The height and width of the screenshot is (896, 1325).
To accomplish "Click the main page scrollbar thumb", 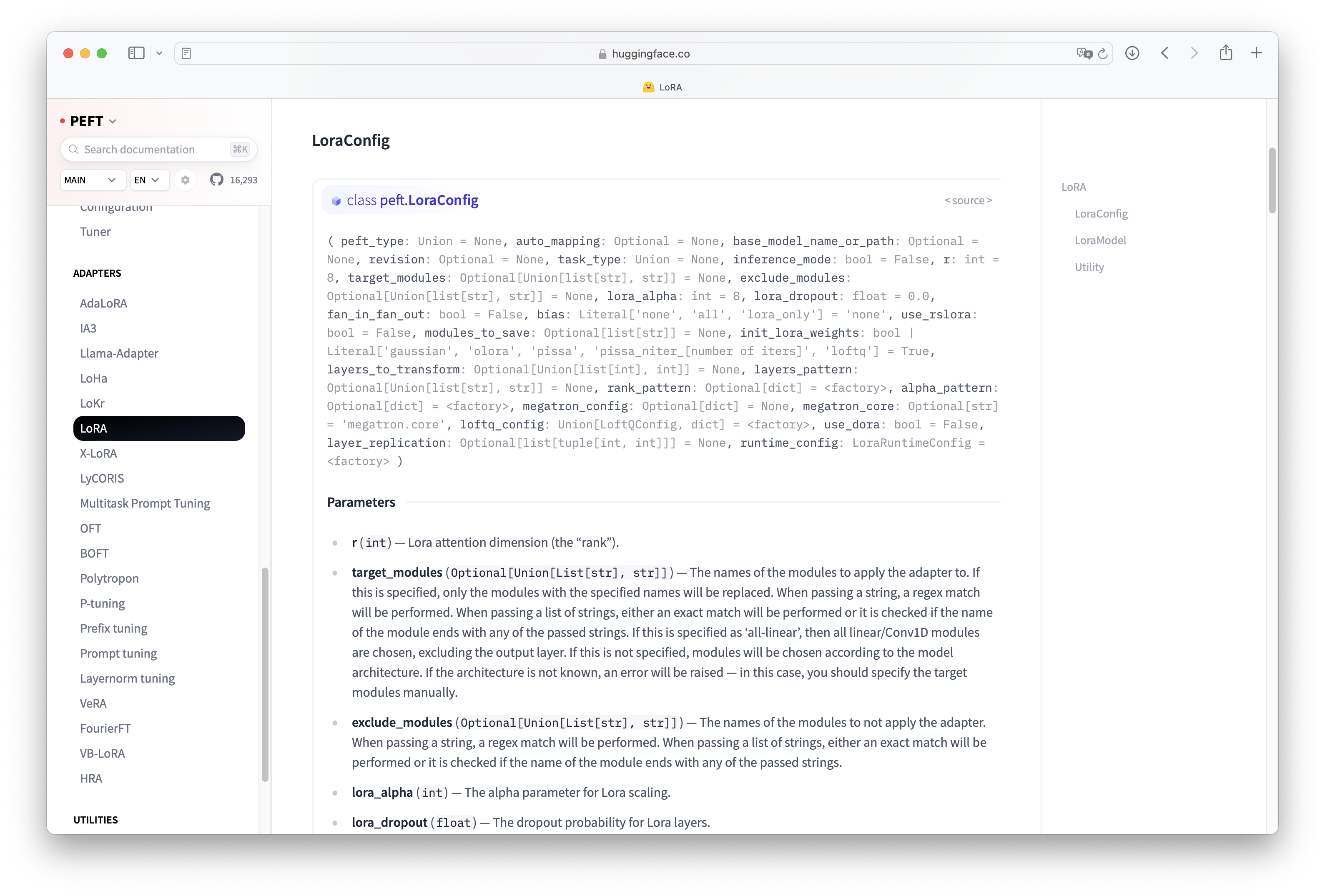I will tap(1271, 180).
